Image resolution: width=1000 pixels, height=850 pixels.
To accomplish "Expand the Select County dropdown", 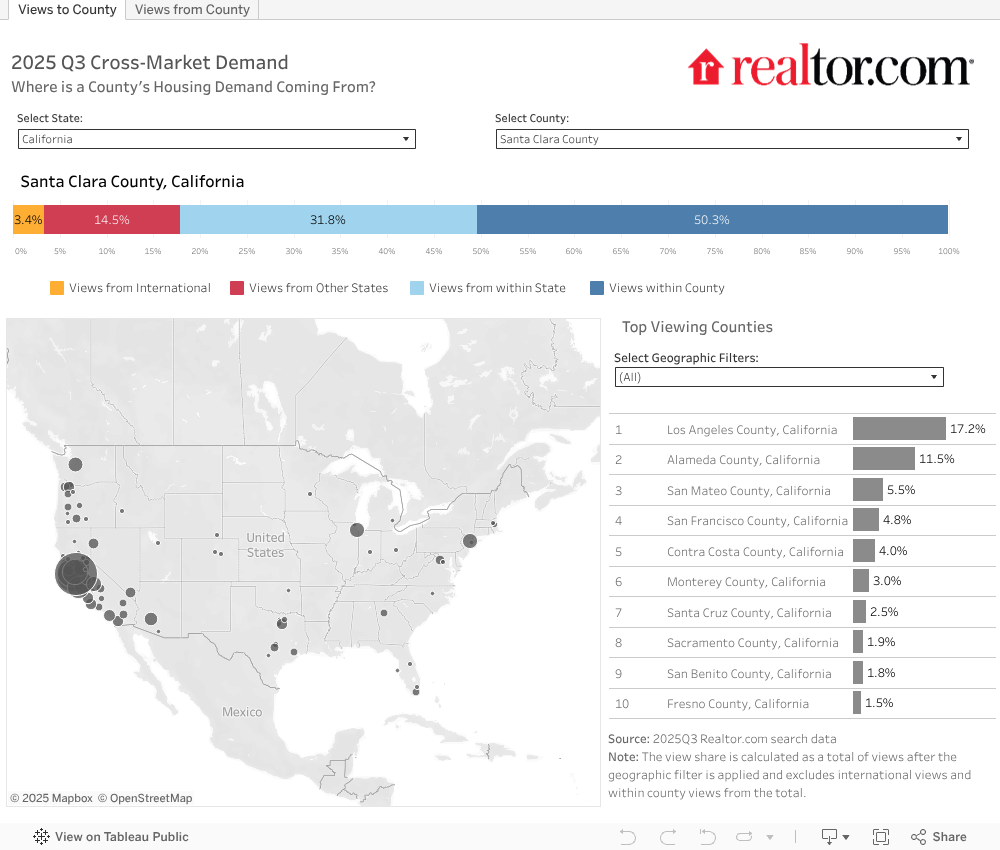I will [732, 139].
